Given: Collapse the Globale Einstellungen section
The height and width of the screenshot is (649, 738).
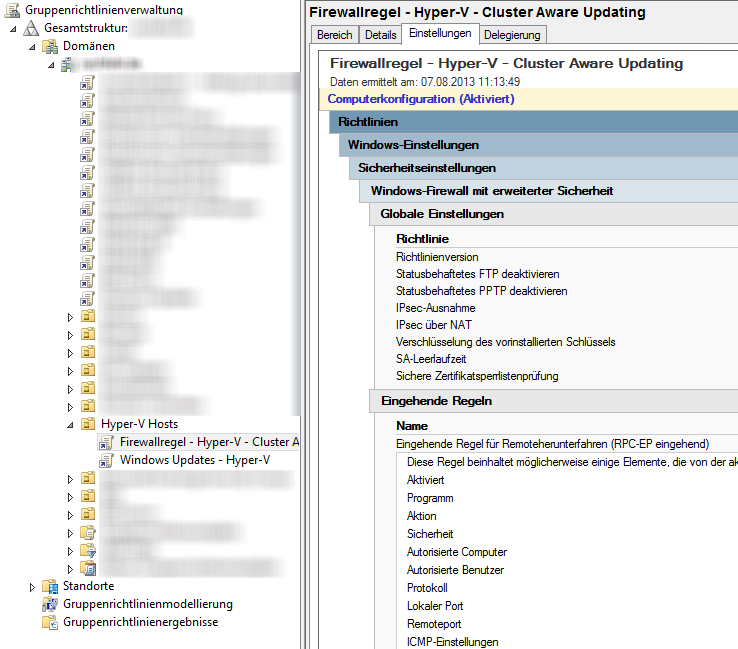Looking at the screenshot, I should [x=554, y=214].
